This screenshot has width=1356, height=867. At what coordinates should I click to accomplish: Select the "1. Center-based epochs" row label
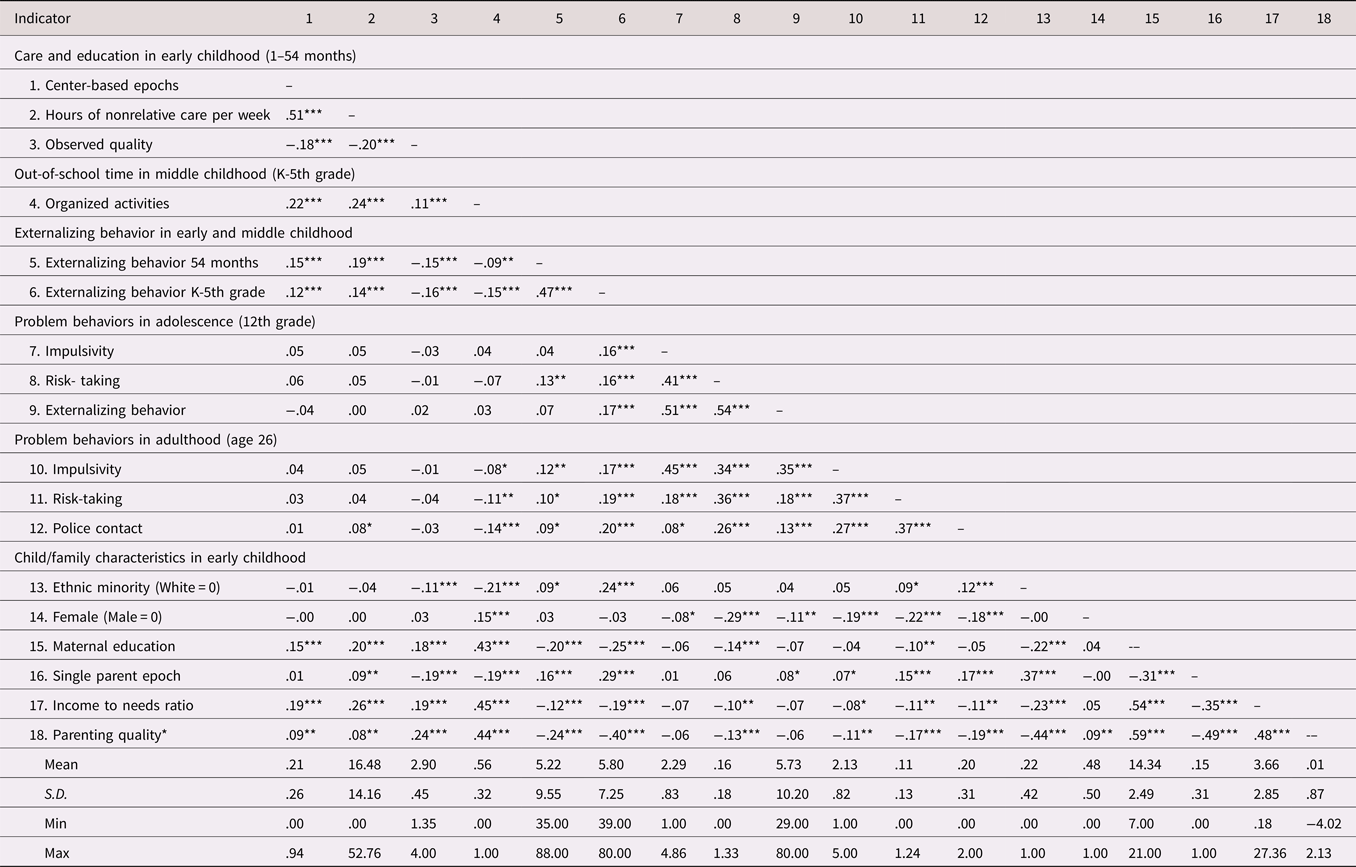[104, 86]
